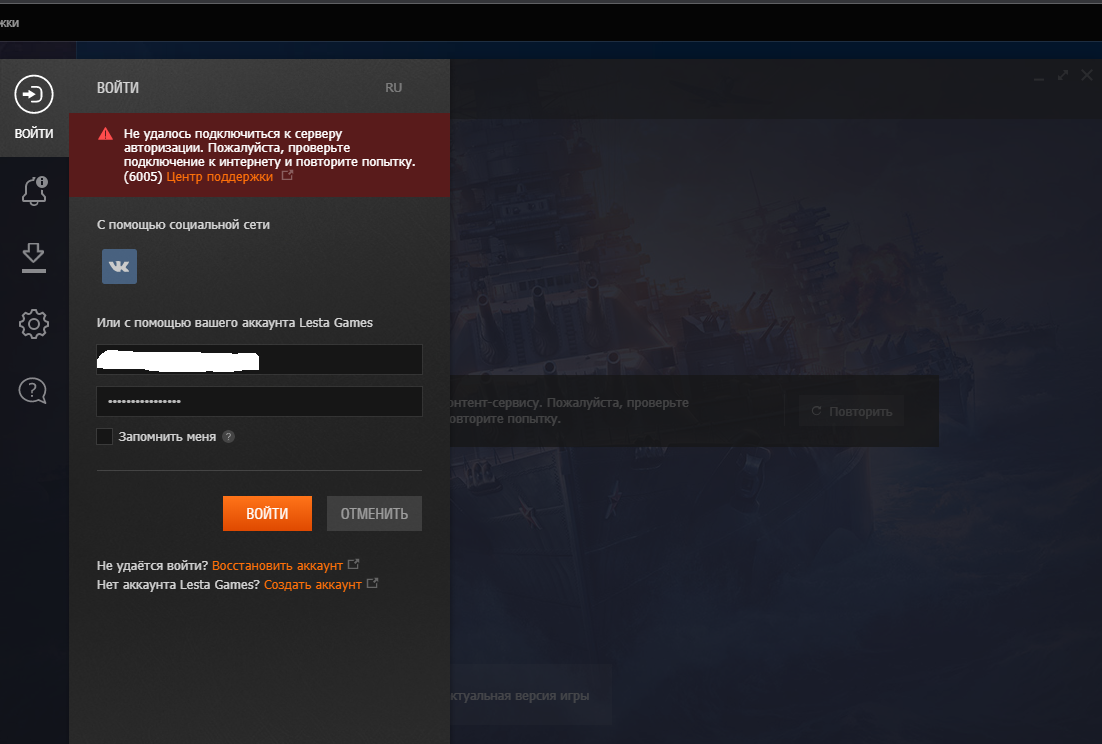Screen dimensions: 1102x744
Task: Enable the Запомнить меня checkbox
Action: coord(105,436)
